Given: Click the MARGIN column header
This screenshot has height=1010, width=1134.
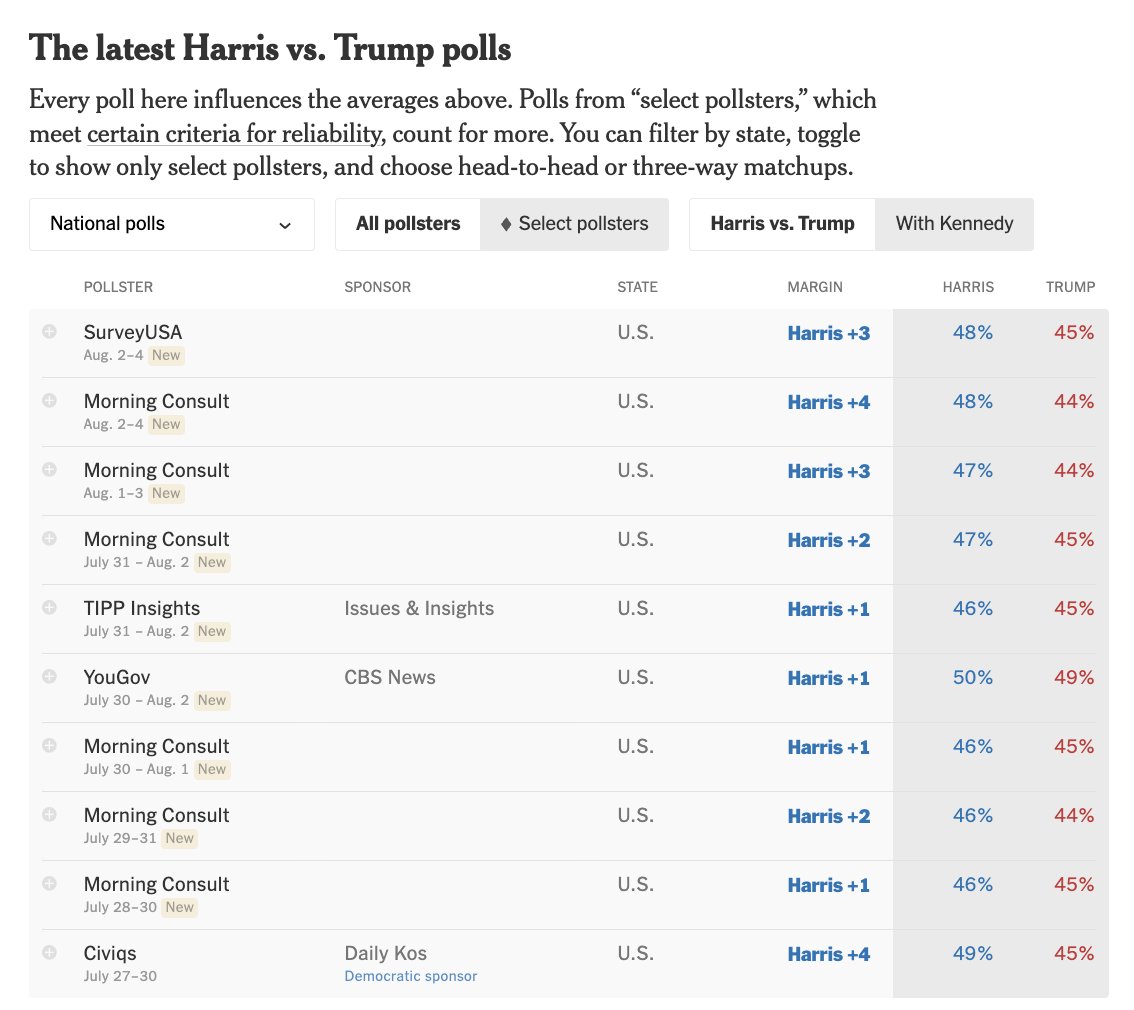Looking at the screenshot, I should click(815, 287).
